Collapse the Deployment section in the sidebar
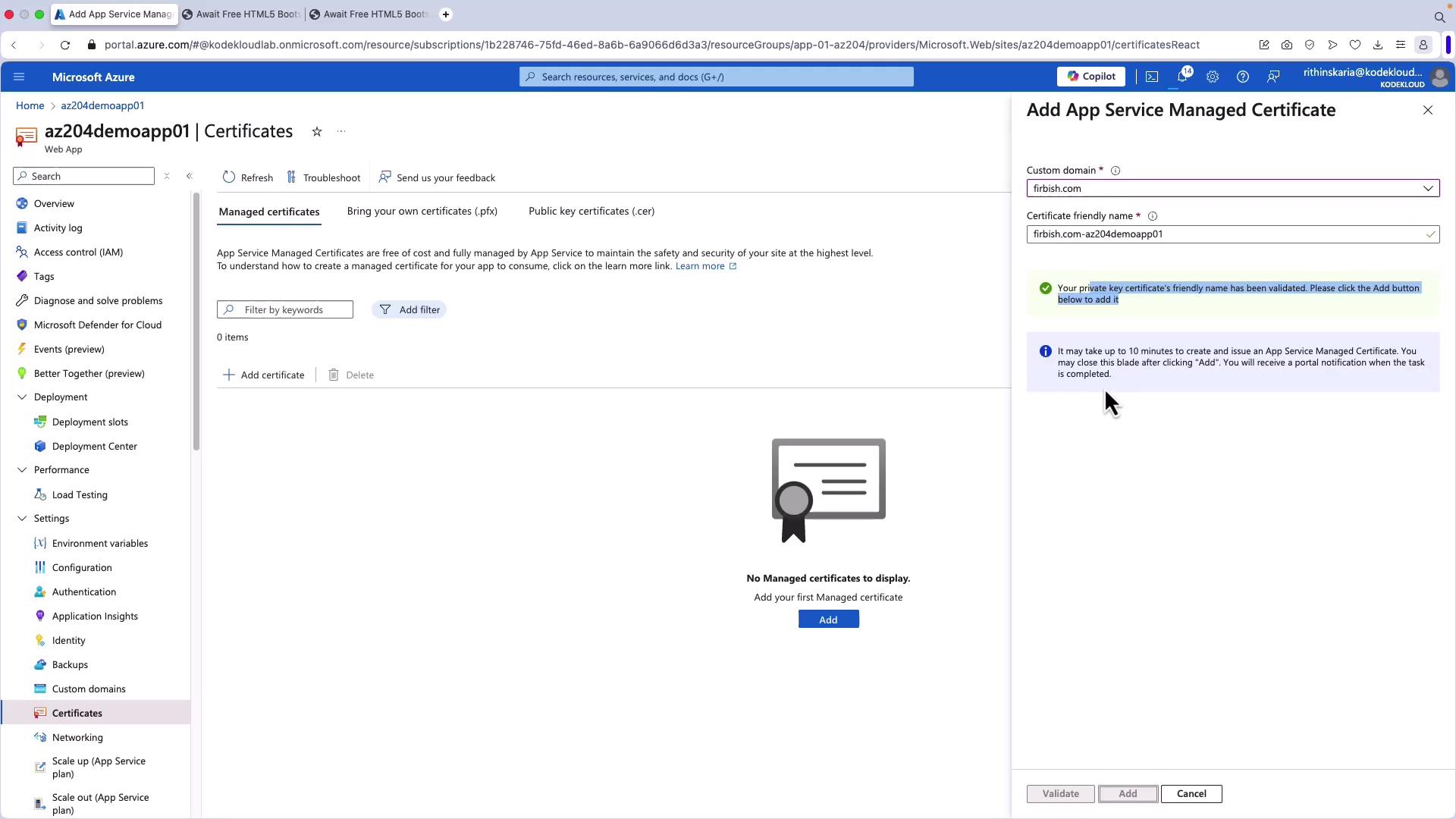Viewport: 1456px width, 819px height. click(x=22, y=397)
